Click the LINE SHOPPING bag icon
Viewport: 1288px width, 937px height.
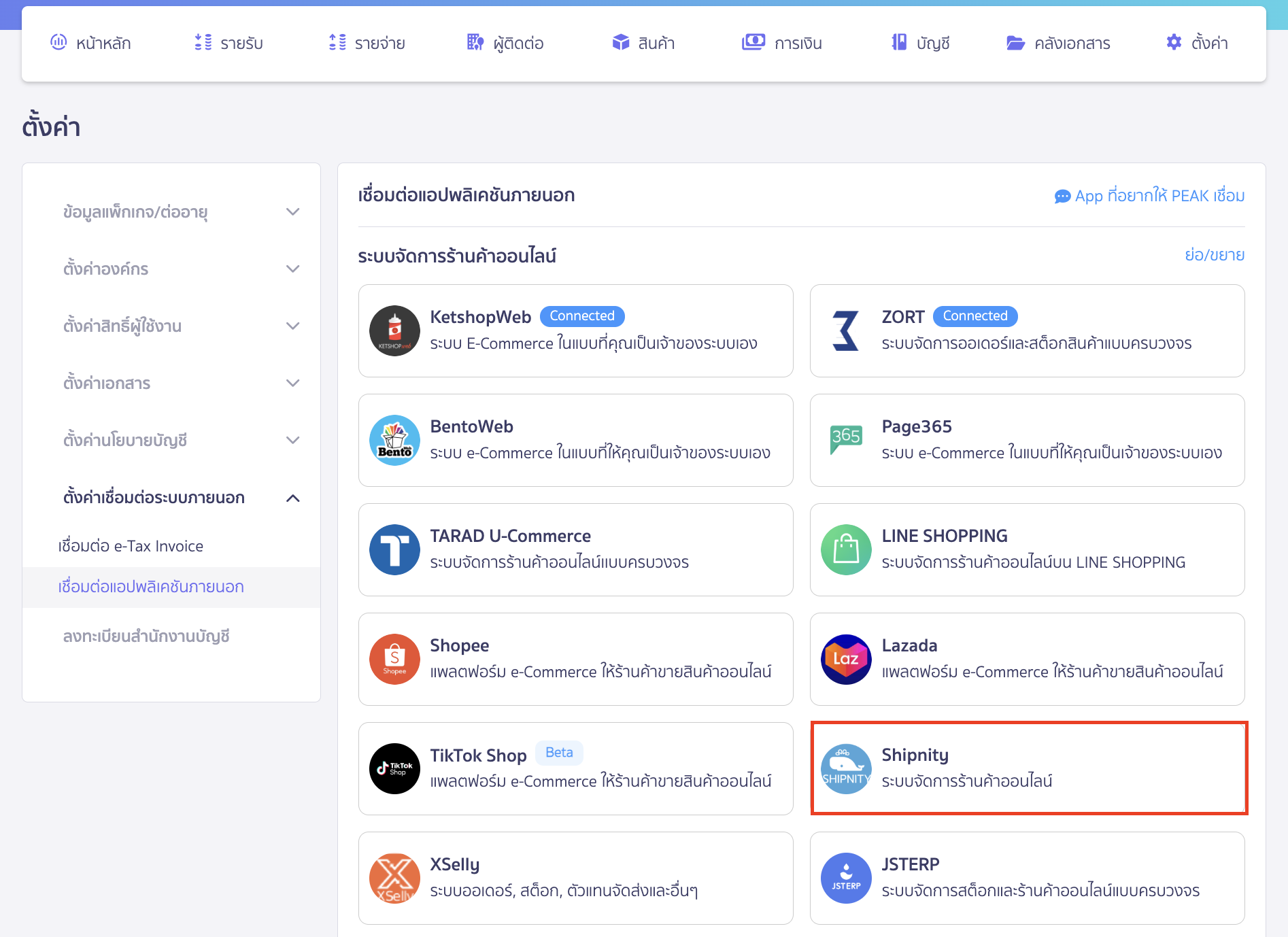click(x=846, y=549)
